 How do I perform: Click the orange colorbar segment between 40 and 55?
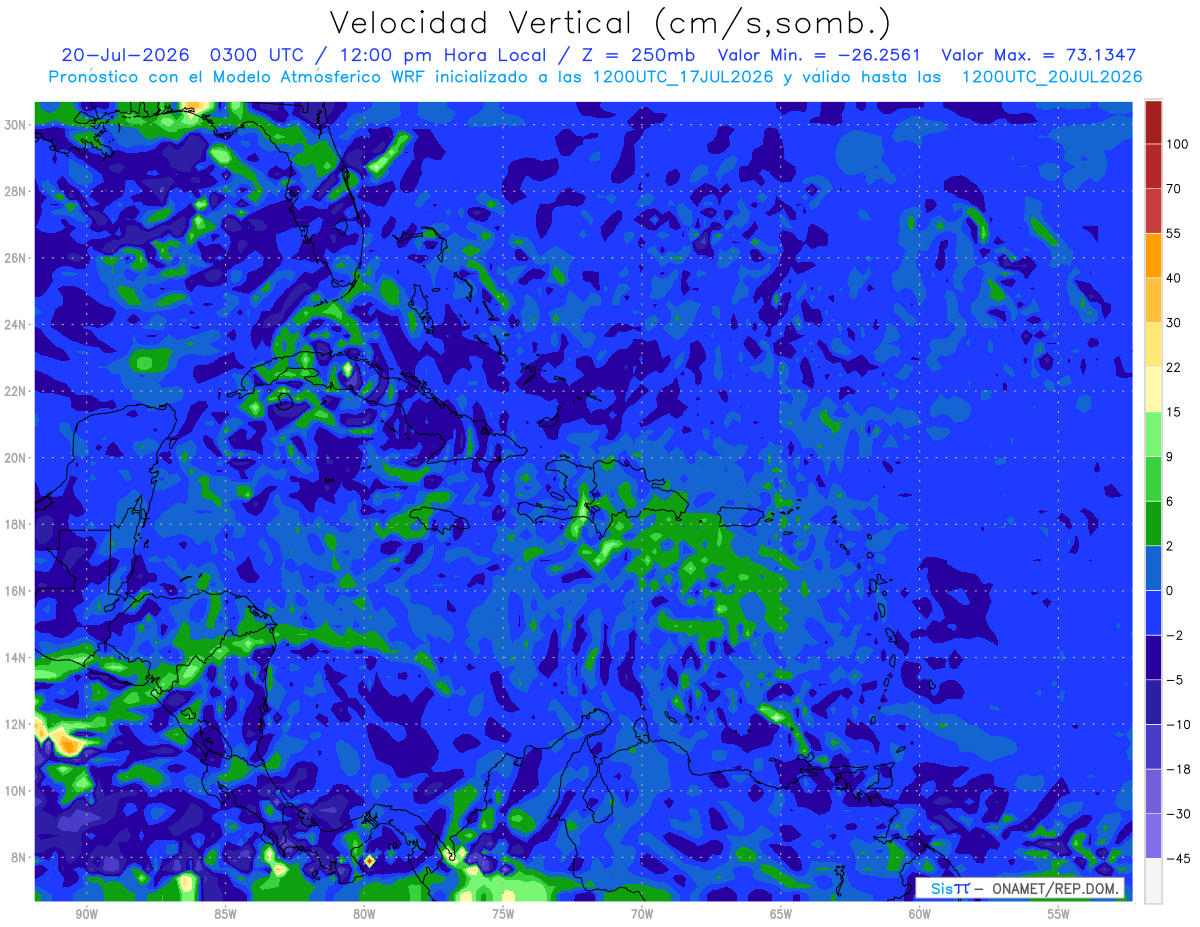coord(1153,255)
